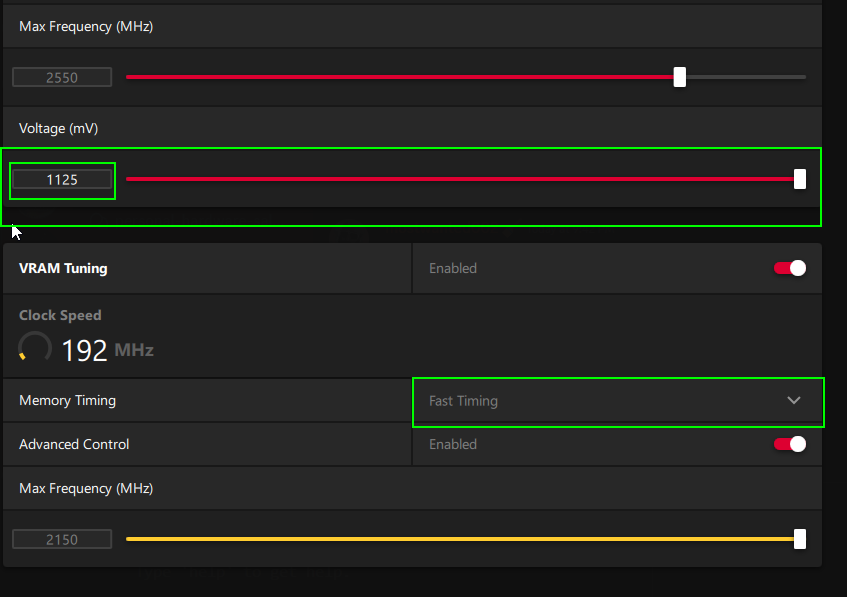Click the VRAM Tuning heading

pos(63,268)
